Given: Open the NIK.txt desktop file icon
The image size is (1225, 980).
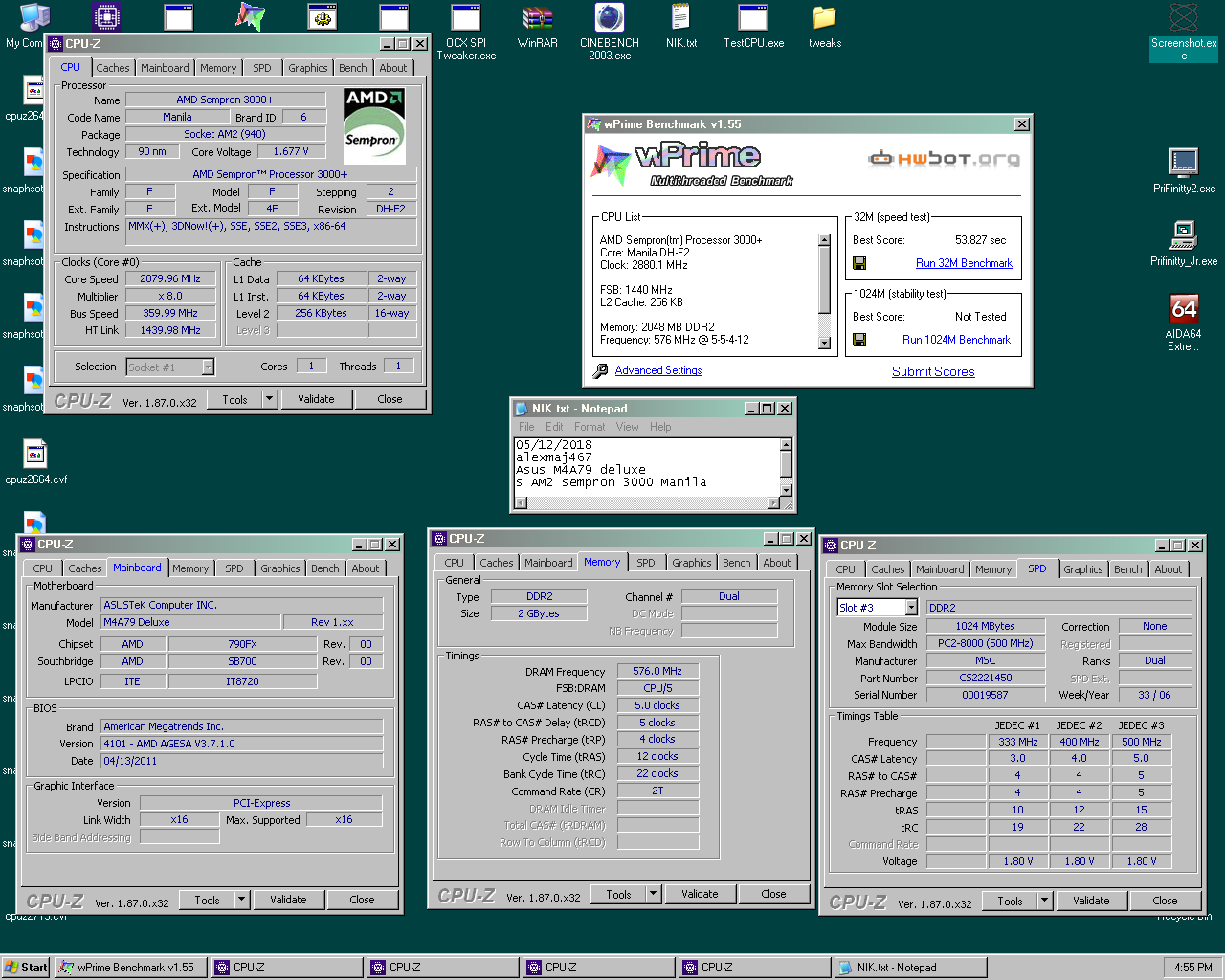Looking at the screenshot, I should click(681, 26).
